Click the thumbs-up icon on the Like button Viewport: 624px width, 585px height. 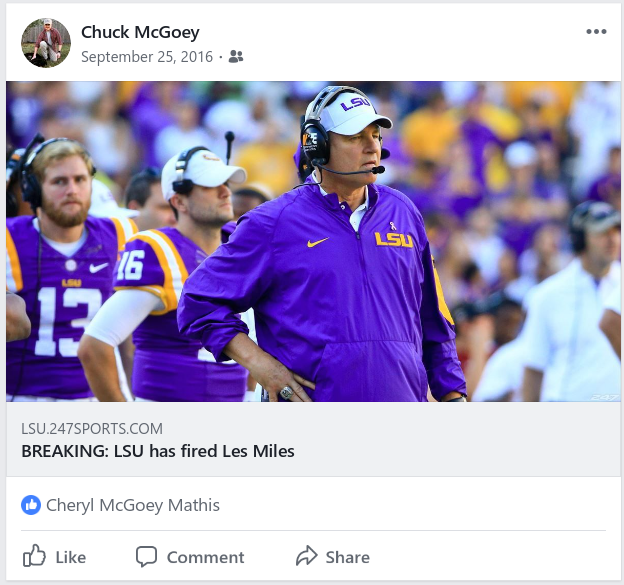[34, 556]
